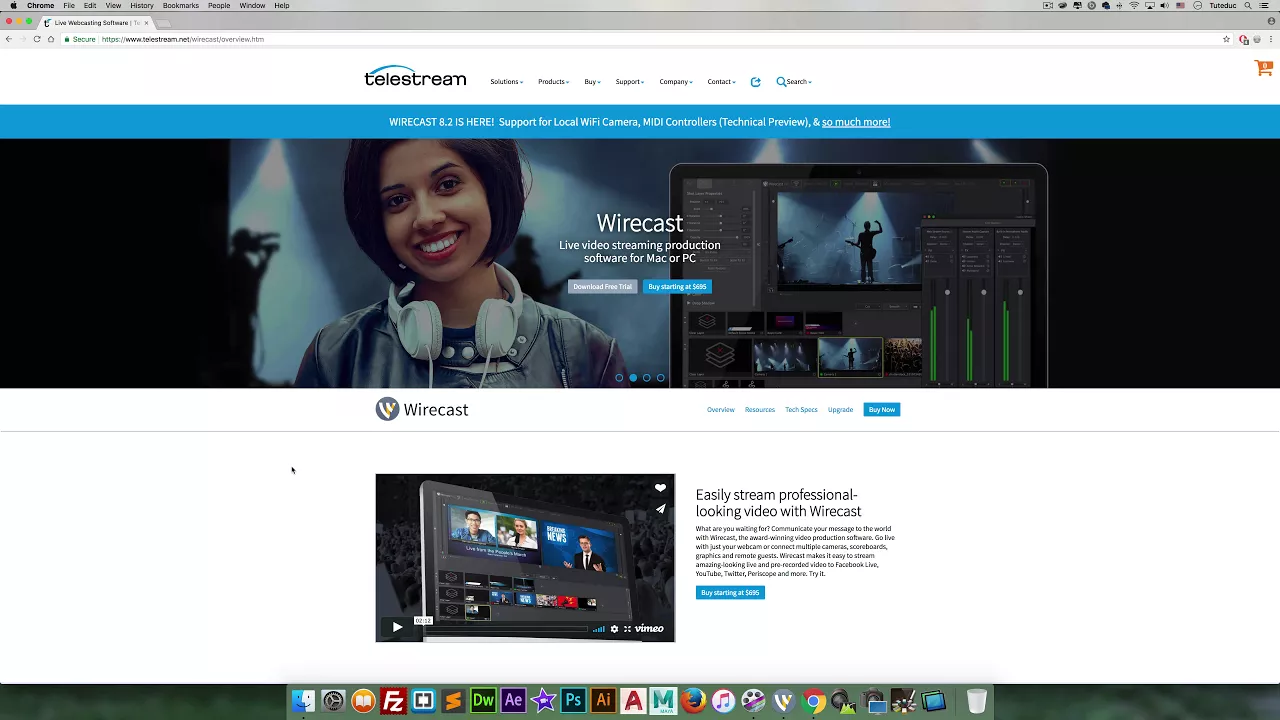Click the Search magnifier in site nav
Image resolution: width=1280 pixels, height=720 pixels.
point(781,82)
